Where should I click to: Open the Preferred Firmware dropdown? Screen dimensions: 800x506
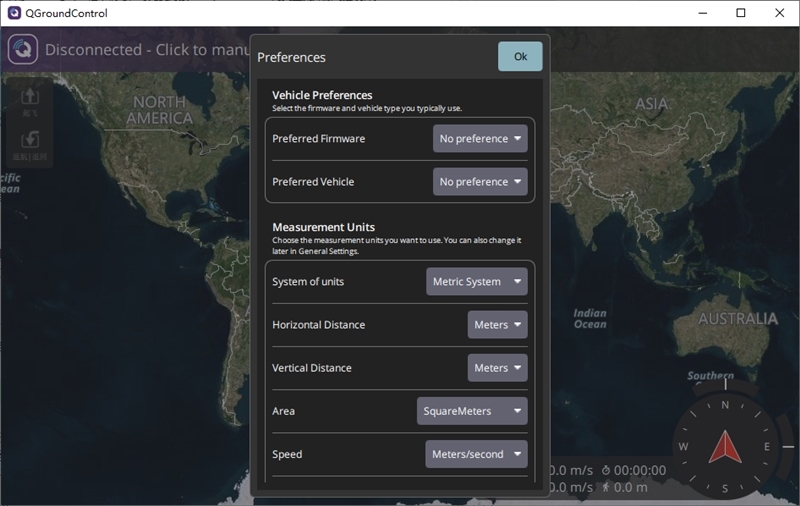pos(480,139)
